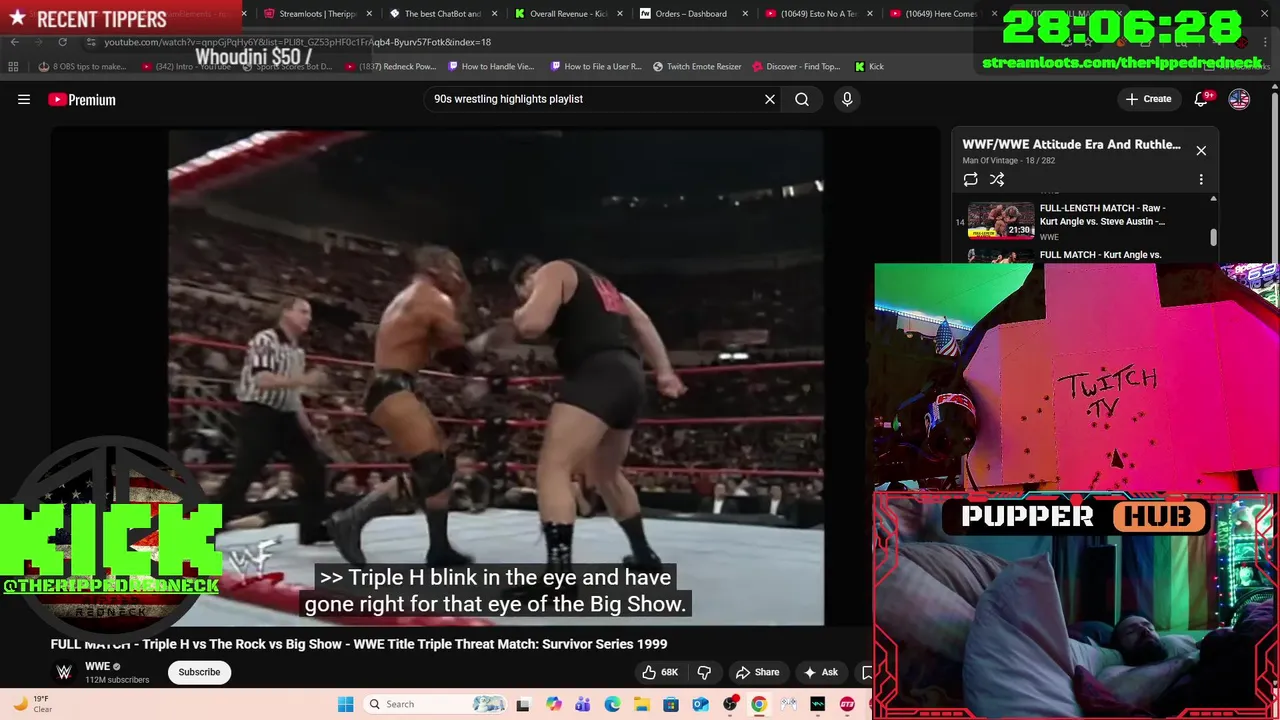Open the game controller app on taskbar
The height and width of the screenshot is (720, 1280).
coord(788,704)
